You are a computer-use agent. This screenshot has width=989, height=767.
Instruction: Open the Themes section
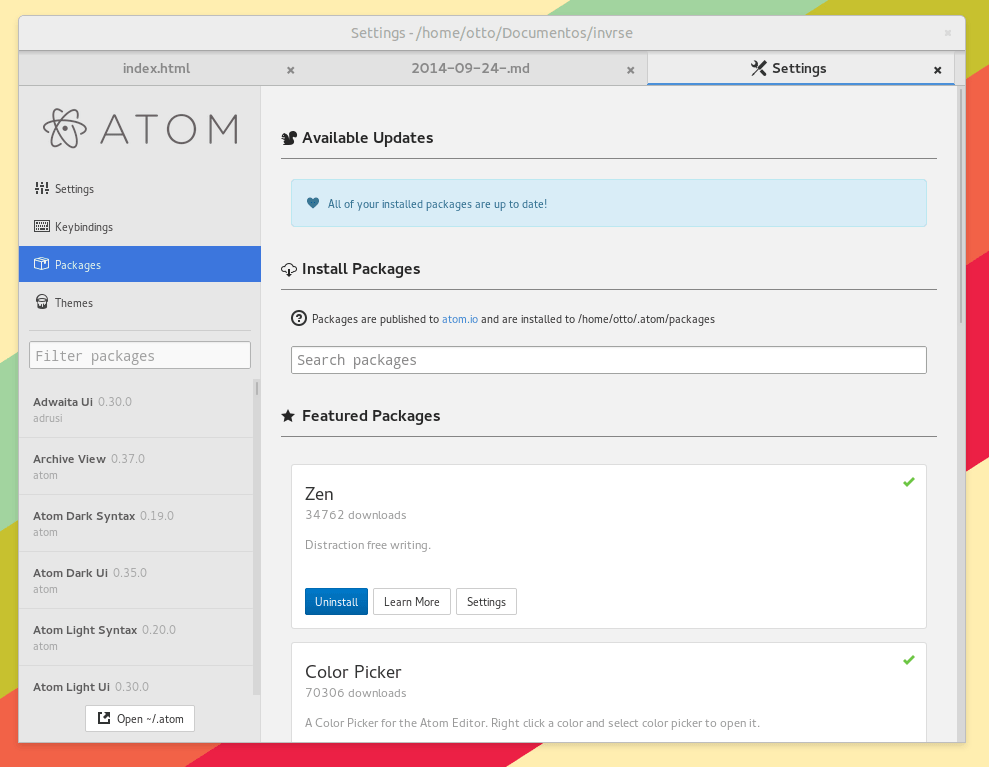coord(139,302)
